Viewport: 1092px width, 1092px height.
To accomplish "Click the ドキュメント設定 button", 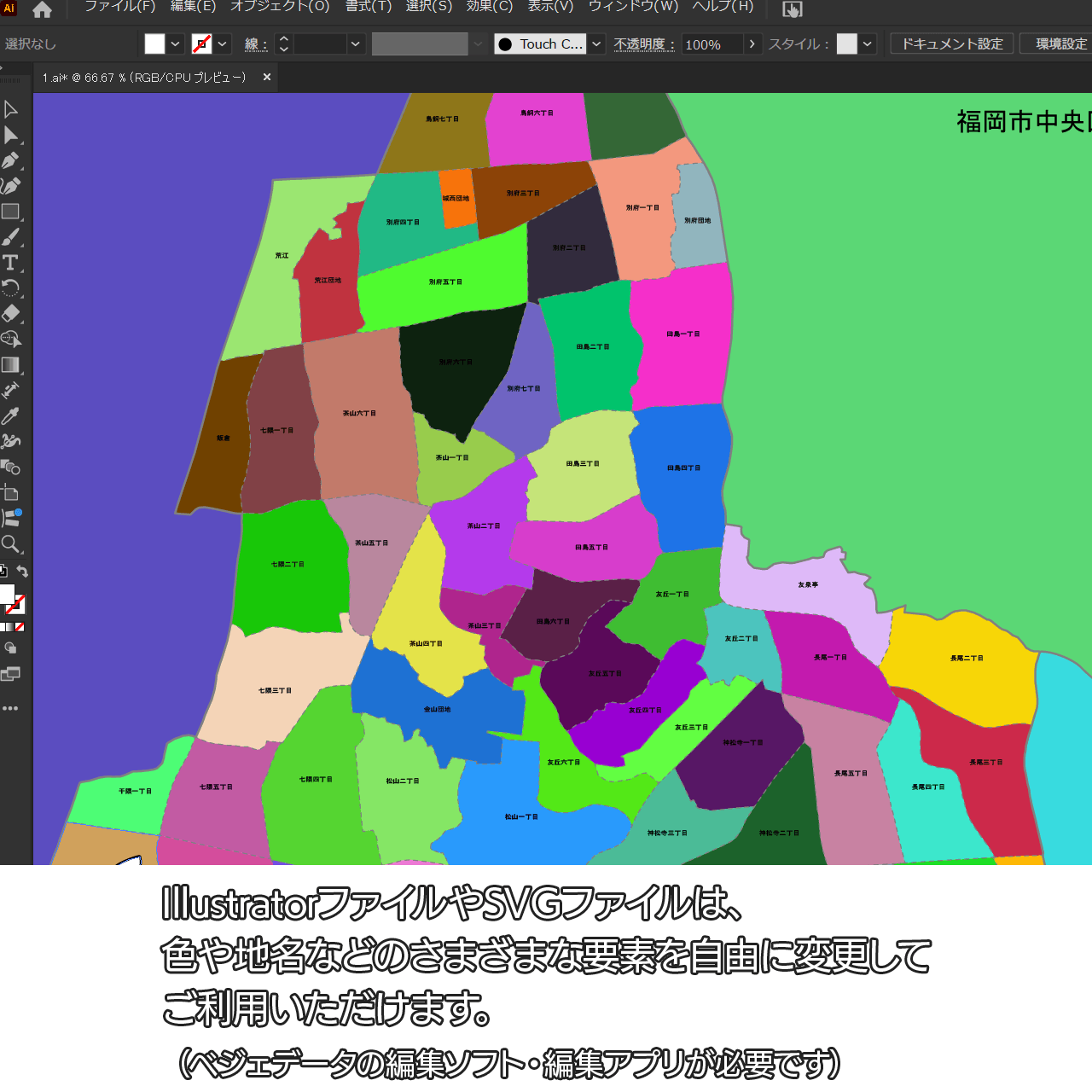I will [x=952, y=44].
